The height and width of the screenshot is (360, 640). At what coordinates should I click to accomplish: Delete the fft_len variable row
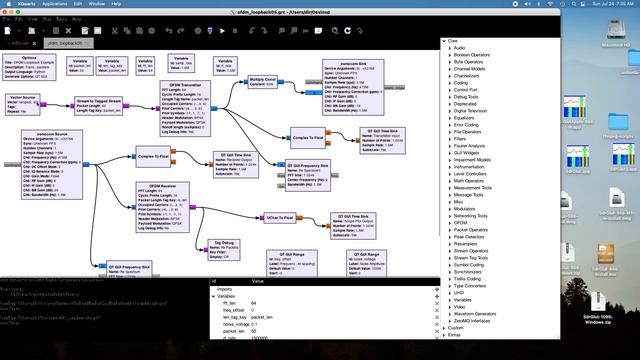click(x=437, y=303)
